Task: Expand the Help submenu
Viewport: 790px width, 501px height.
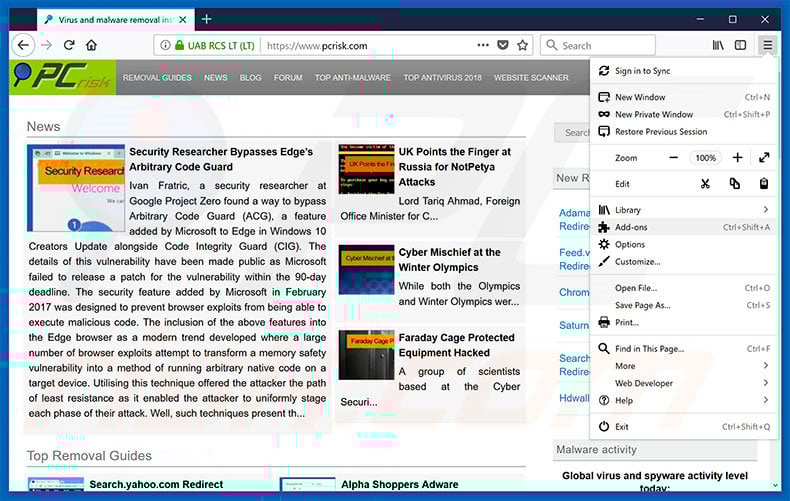Action: [765, 400]
